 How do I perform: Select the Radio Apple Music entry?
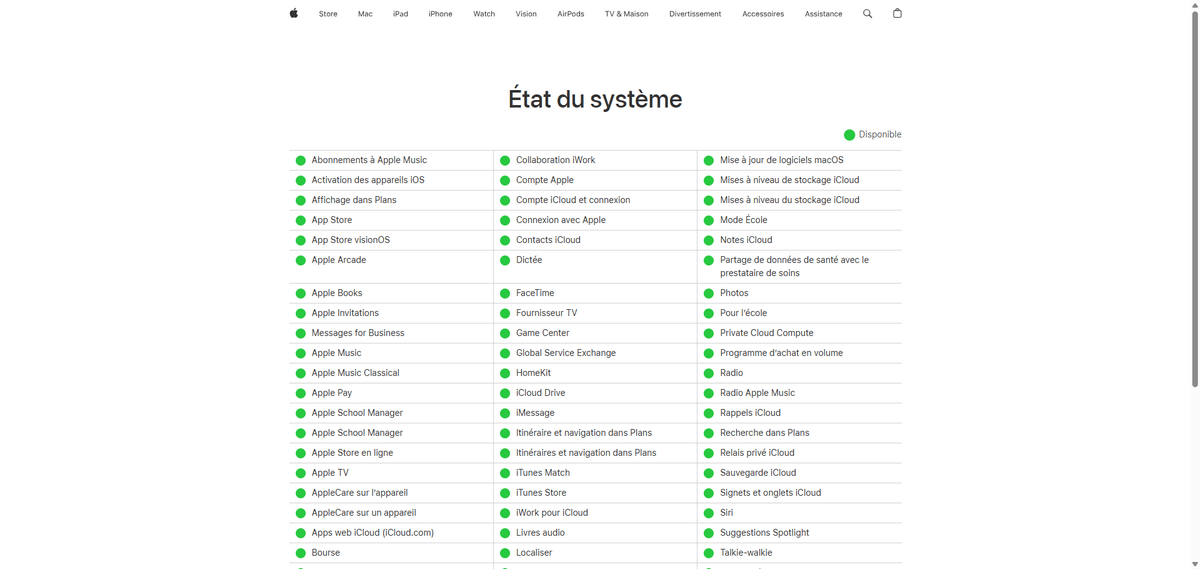coord(758,393)
